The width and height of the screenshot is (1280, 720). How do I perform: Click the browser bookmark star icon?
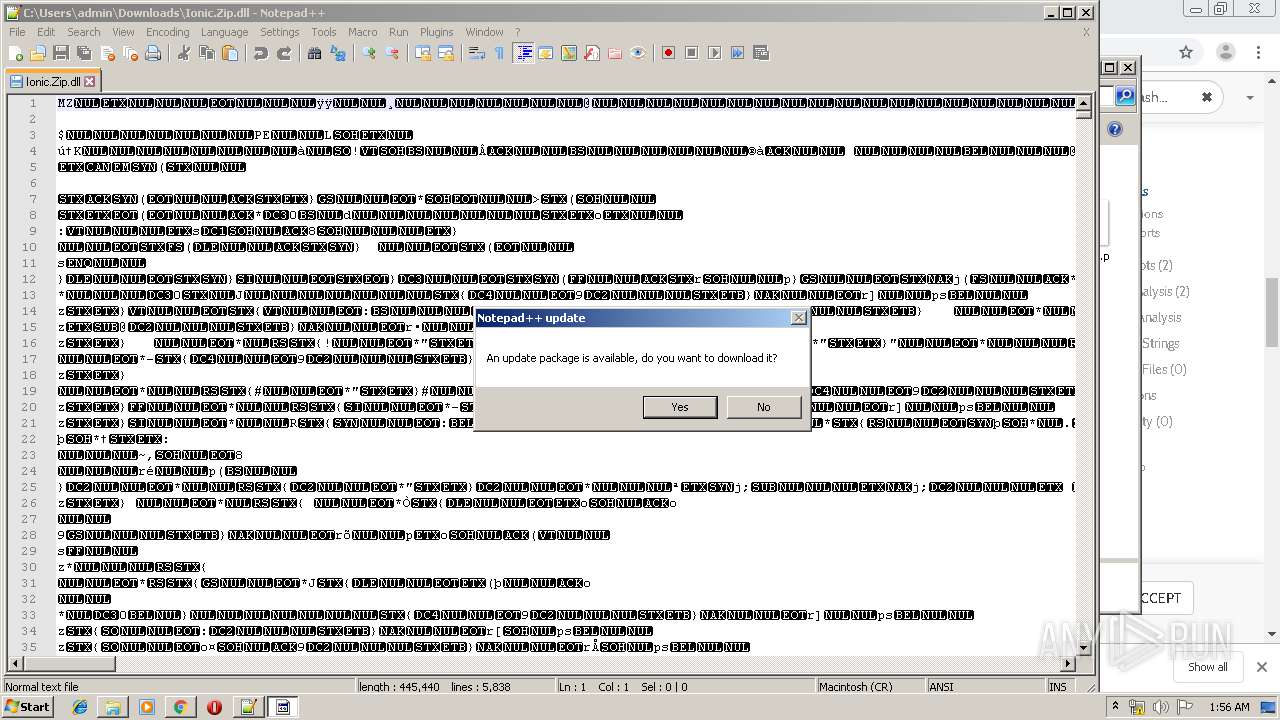[1186, 52]
